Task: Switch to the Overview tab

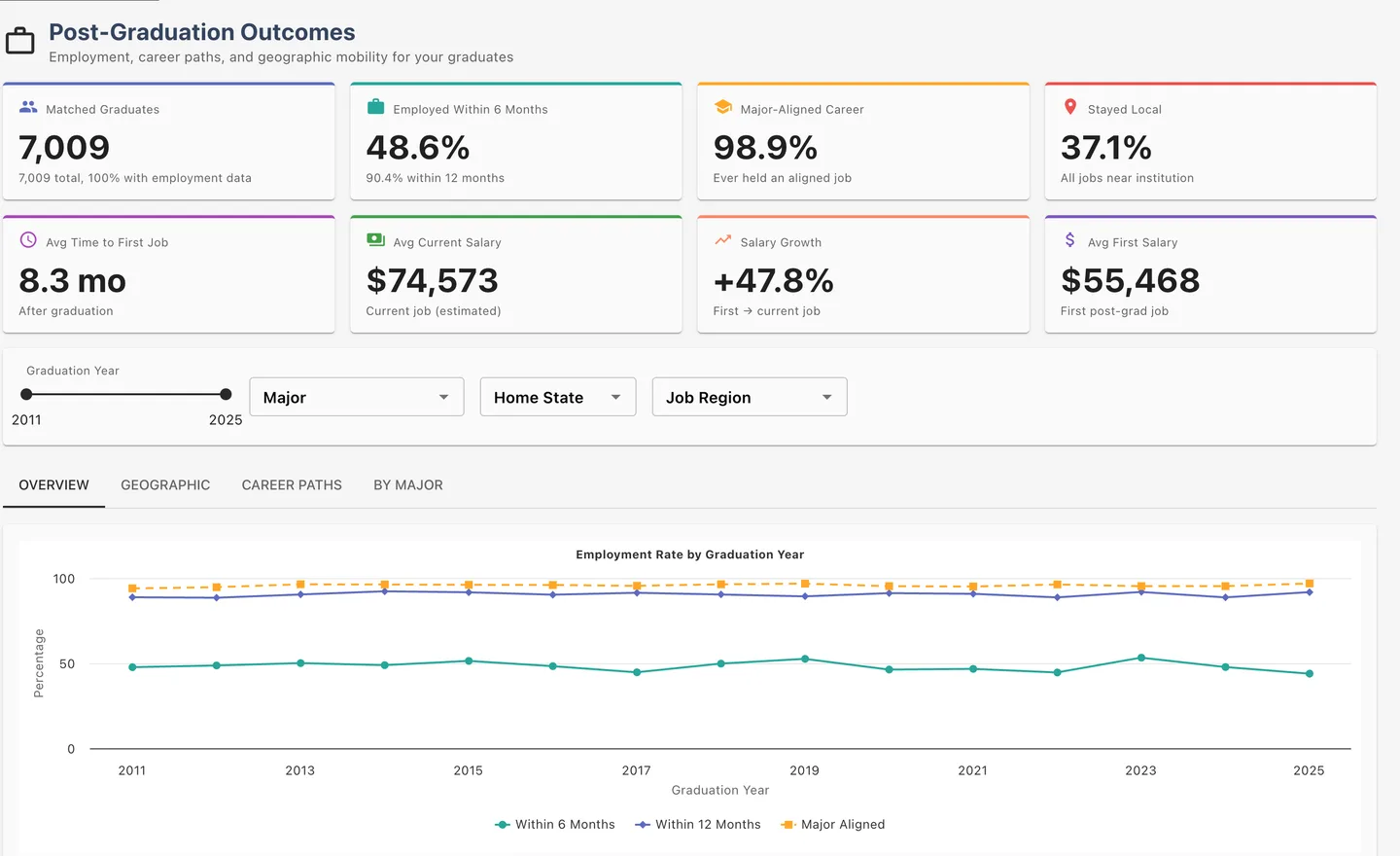Action: click(x=53, y=484)
